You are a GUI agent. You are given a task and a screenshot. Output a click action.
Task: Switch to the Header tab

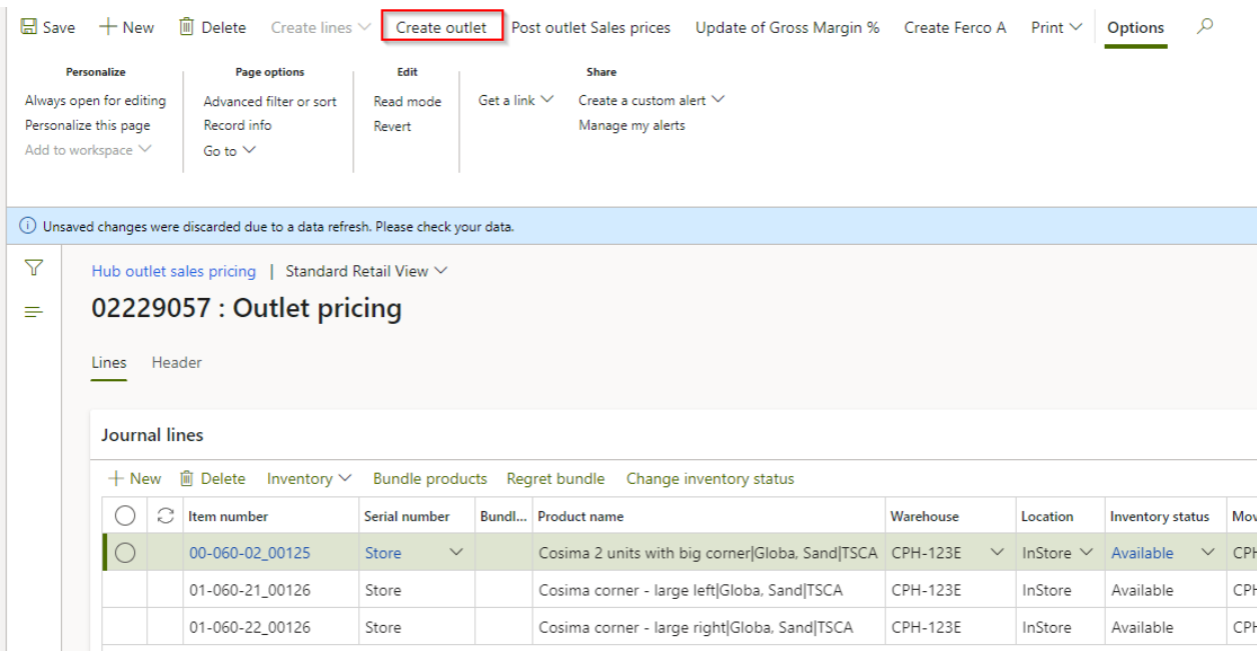(177, 363)
